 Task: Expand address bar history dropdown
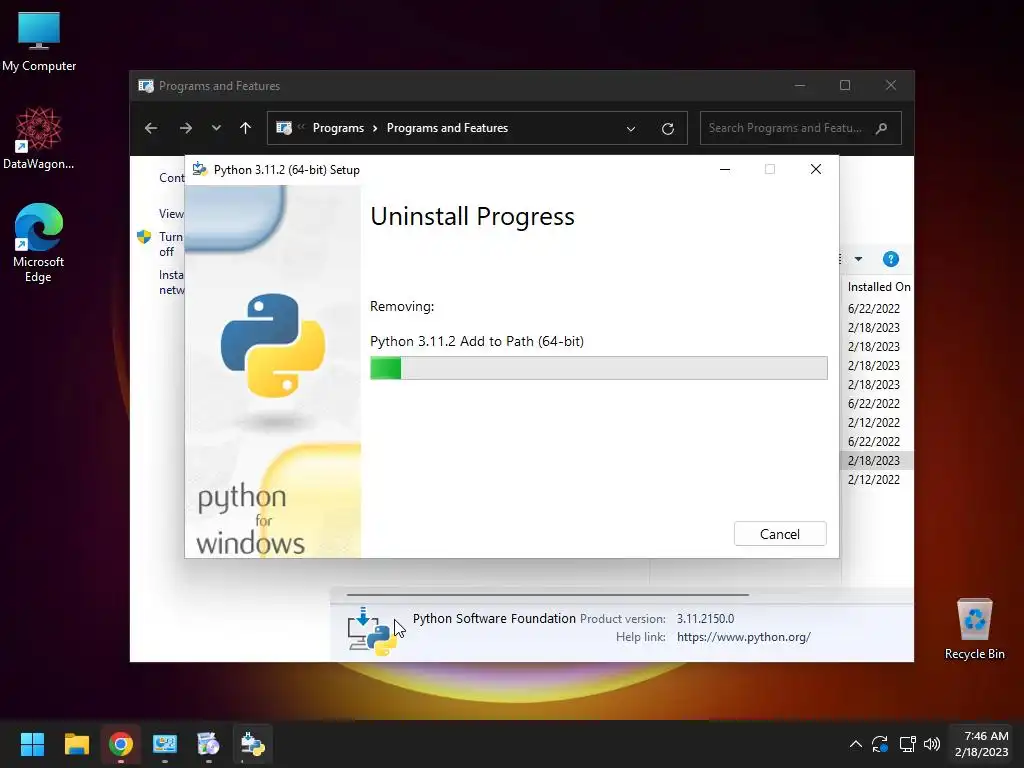pyautogui.click(x=631, y=129)
